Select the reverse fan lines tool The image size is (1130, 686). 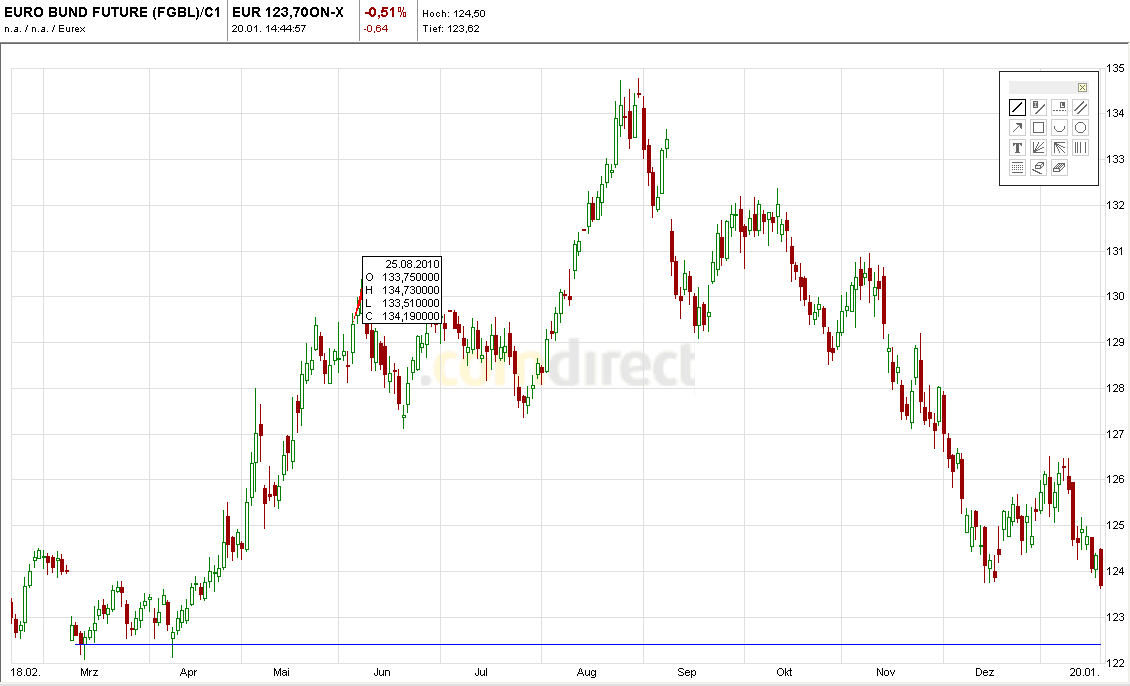coord(1059,147)
